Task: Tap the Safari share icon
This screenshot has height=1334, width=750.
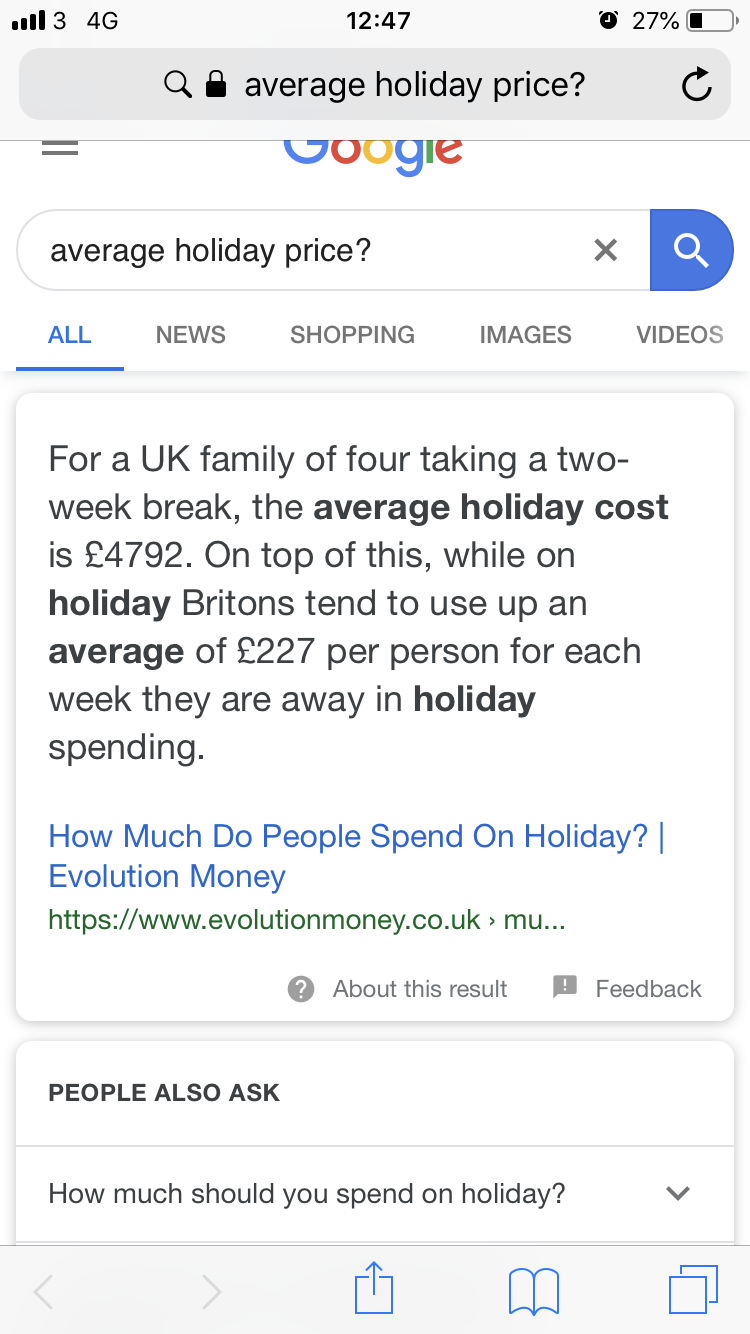Action: tap(375, 1288)
